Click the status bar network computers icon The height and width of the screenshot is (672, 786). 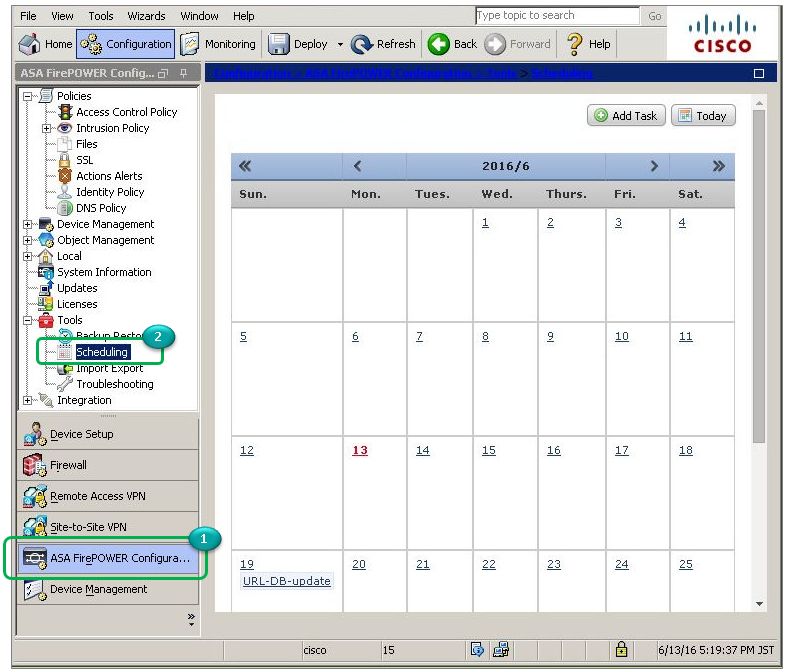[x=500, y=650]
